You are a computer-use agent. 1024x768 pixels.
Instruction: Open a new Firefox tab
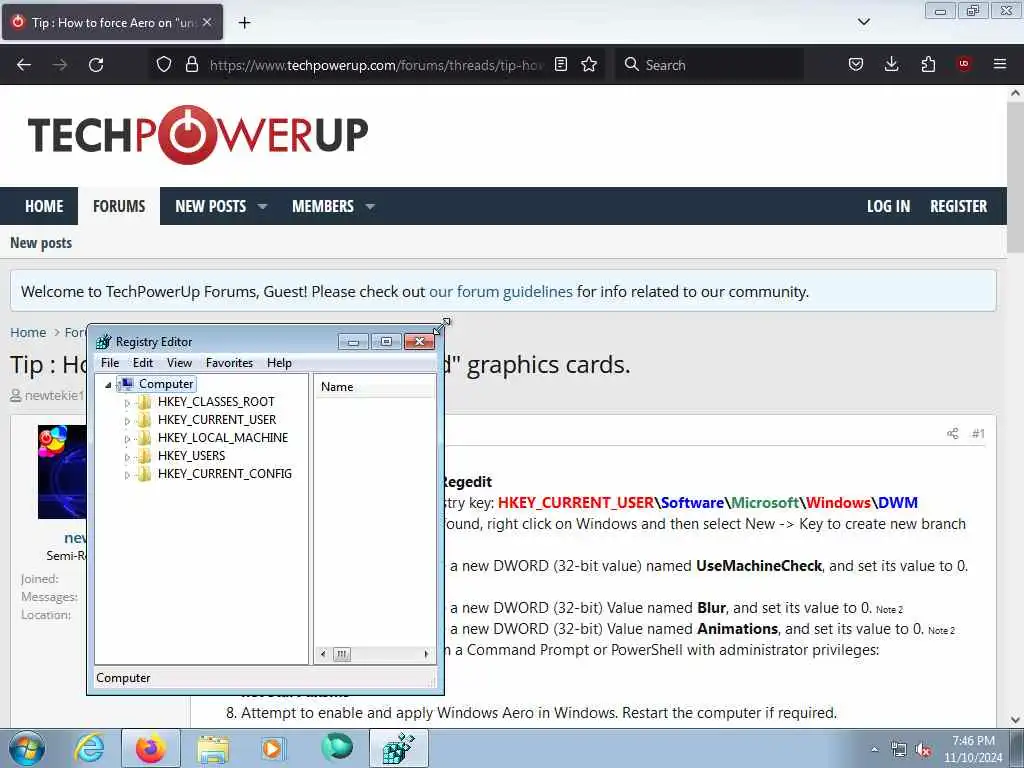coord(244,23)
